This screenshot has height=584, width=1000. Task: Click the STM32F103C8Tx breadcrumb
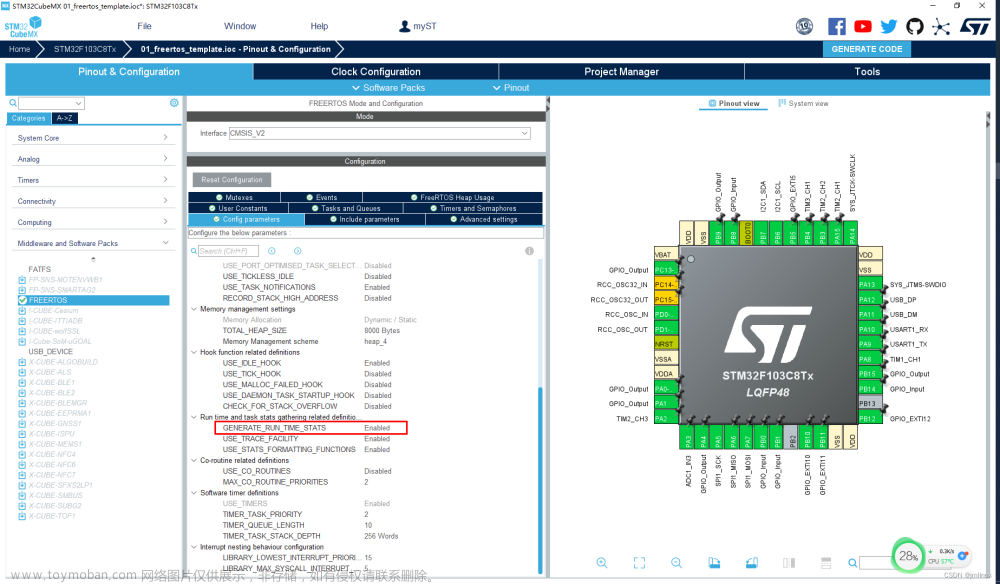pyautogui.click(x=85, y=49)
